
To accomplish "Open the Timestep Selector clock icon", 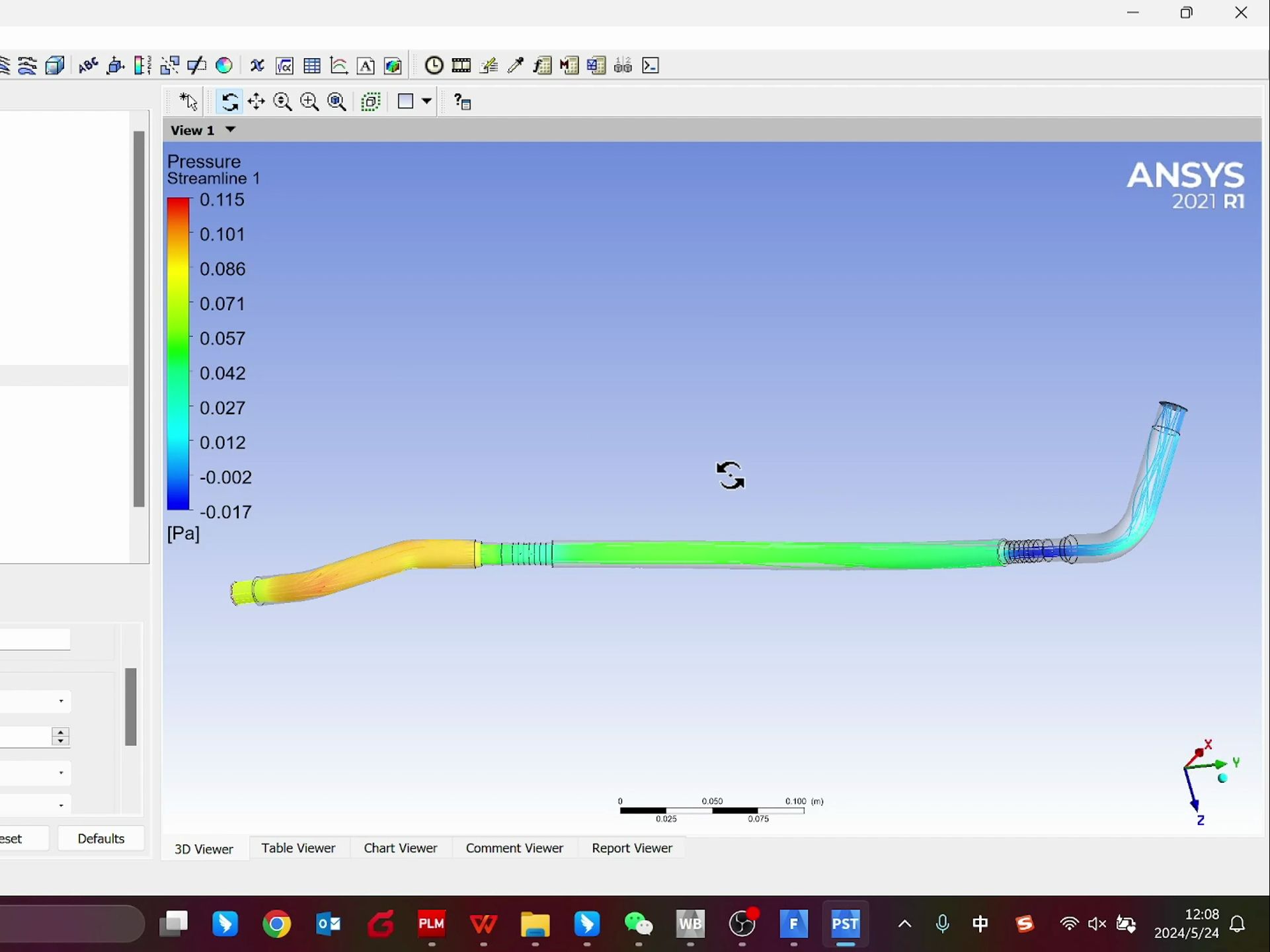I will tap(434, 65).
